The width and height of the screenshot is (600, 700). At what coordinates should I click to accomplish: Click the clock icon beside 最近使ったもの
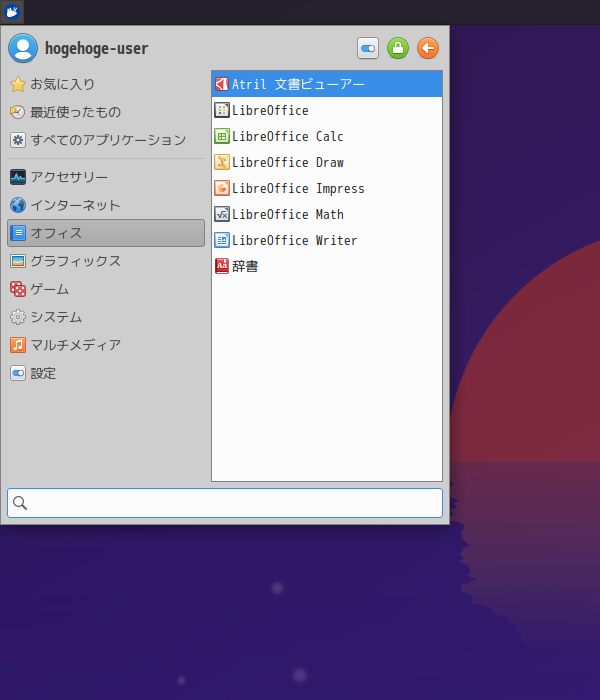(18, 112)
